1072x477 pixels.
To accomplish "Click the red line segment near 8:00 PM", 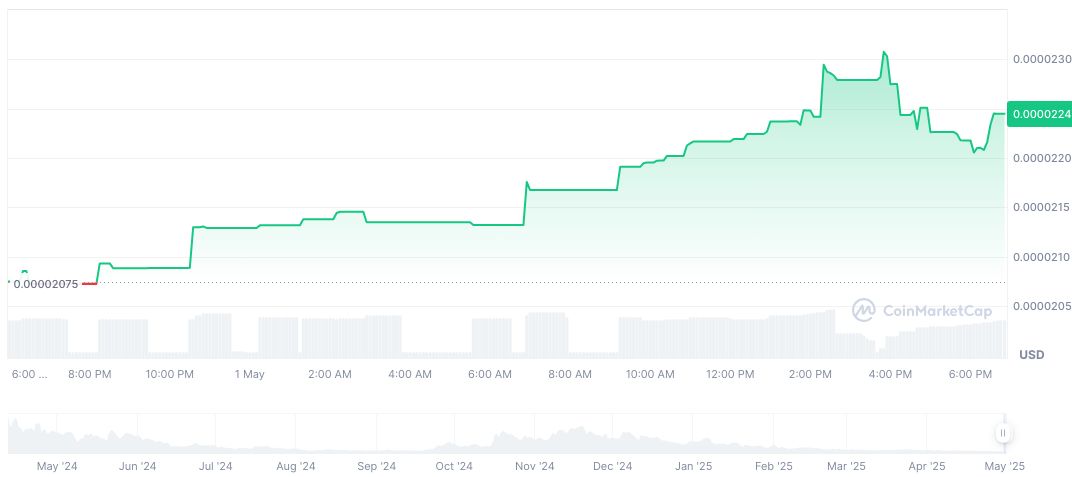I will (x=89, y=284).
